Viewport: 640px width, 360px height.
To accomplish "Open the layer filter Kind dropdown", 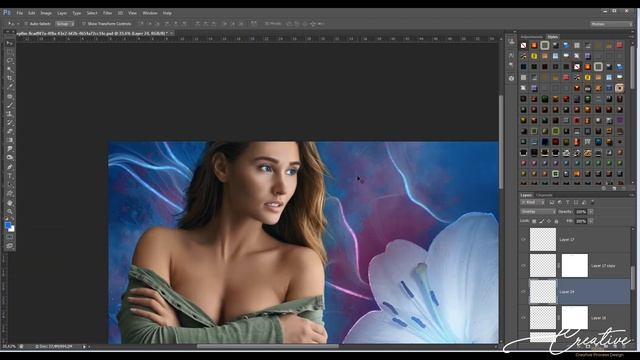I will pyautogui.click(x=533, y=202).
